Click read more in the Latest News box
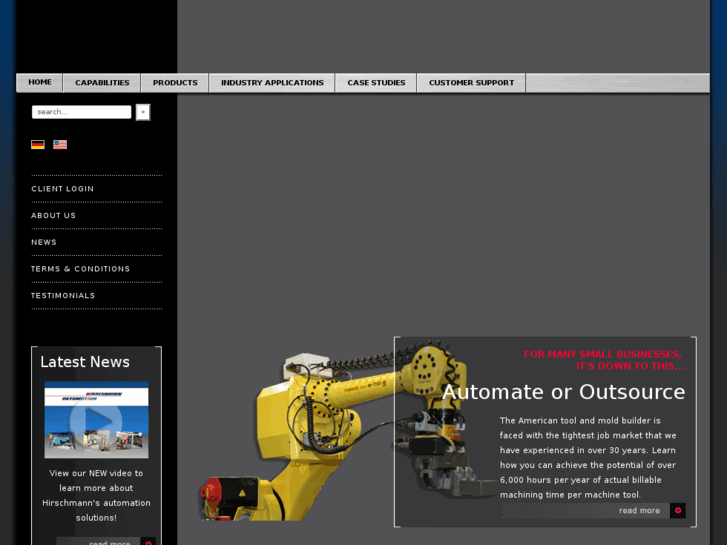This screenshot has height=545, width=727. pyautogui.click(x=110, y=542)
